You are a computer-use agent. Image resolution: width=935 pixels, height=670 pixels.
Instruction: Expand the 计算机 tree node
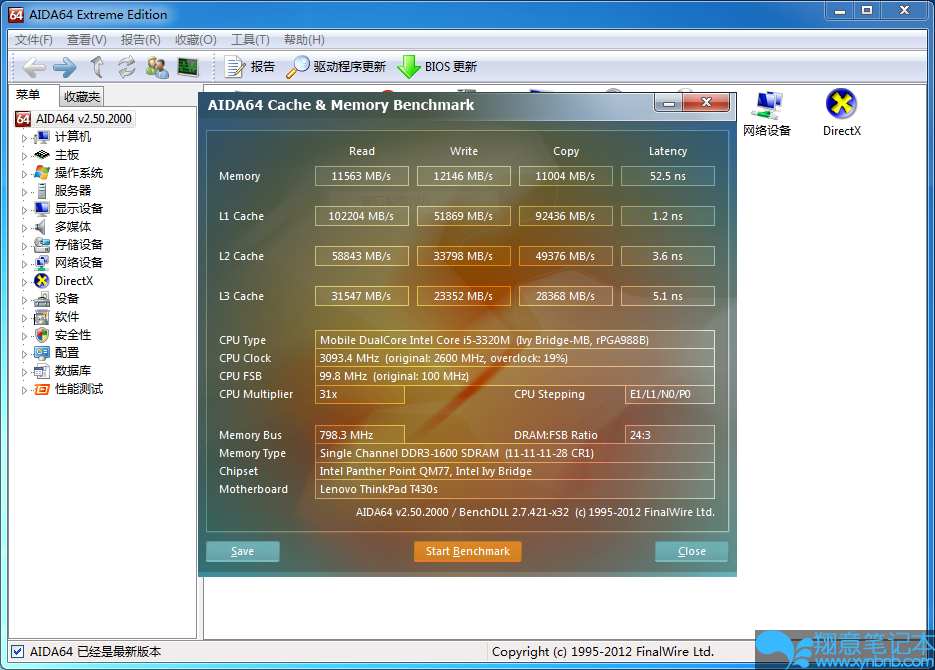pos(24,138)
